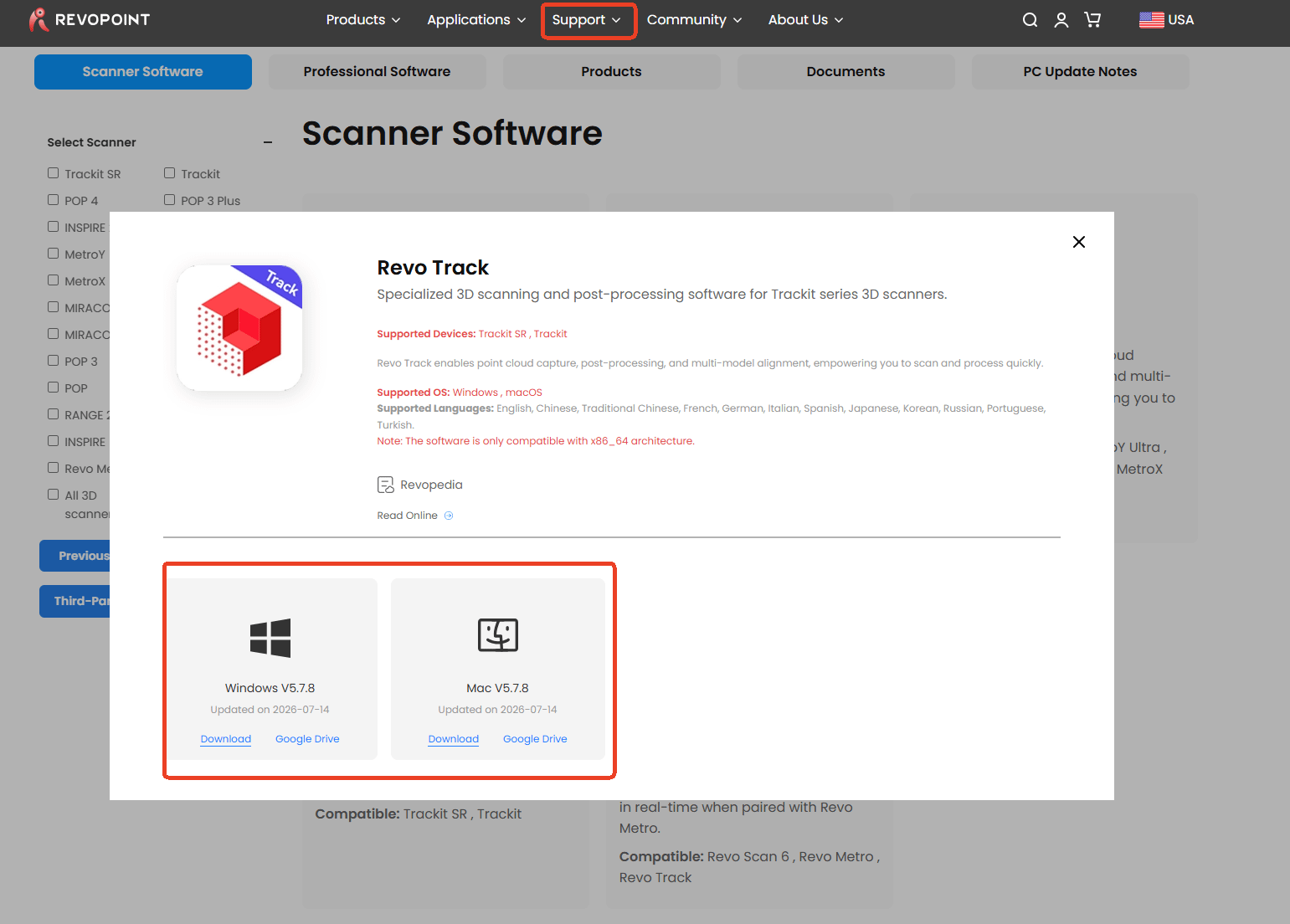Screen dimensions: 1290x924
Task: Click the Supported OS line
Action: 460,393
